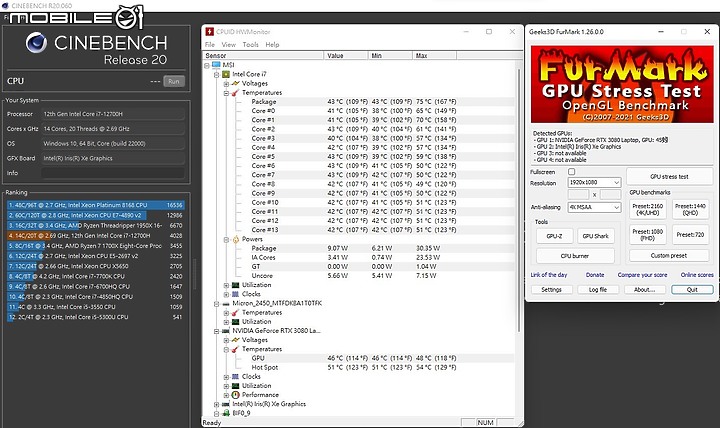Click the HWMonitor title bar app icon
This screenshot has height=428, width=720.
(x=210, y=32)
